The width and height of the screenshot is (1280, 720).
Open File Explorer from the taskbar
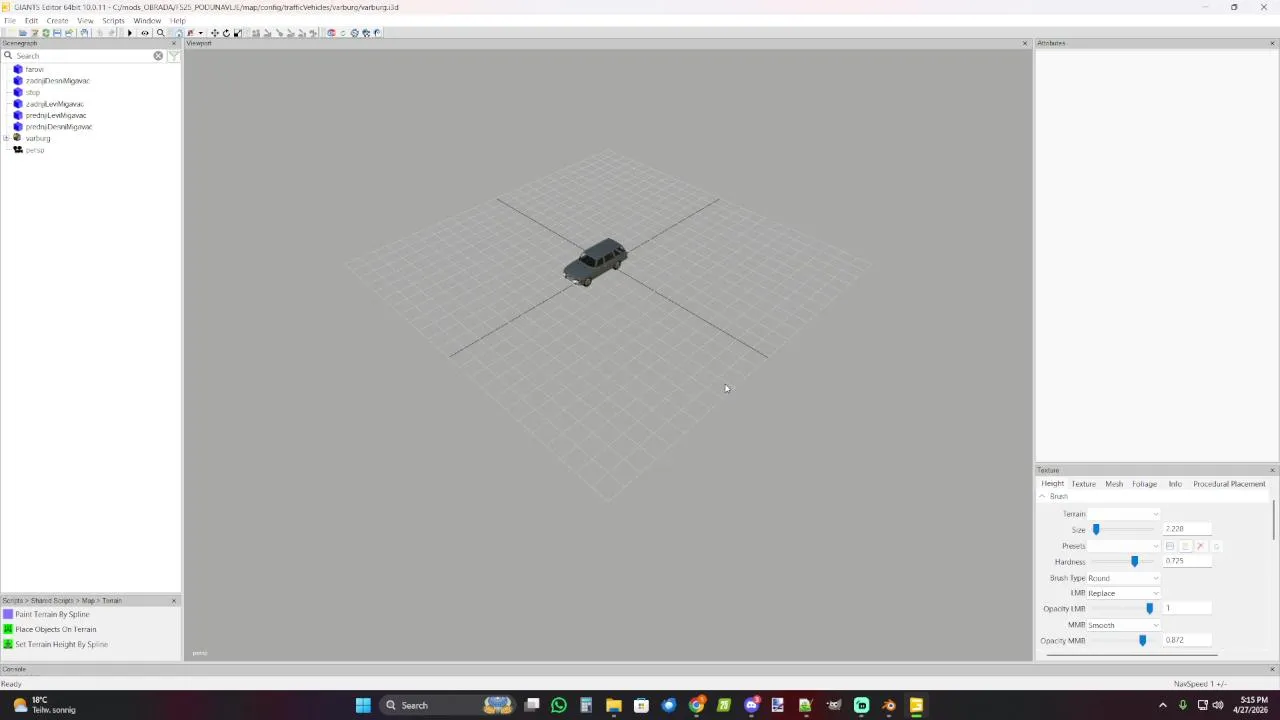point(614,705)
